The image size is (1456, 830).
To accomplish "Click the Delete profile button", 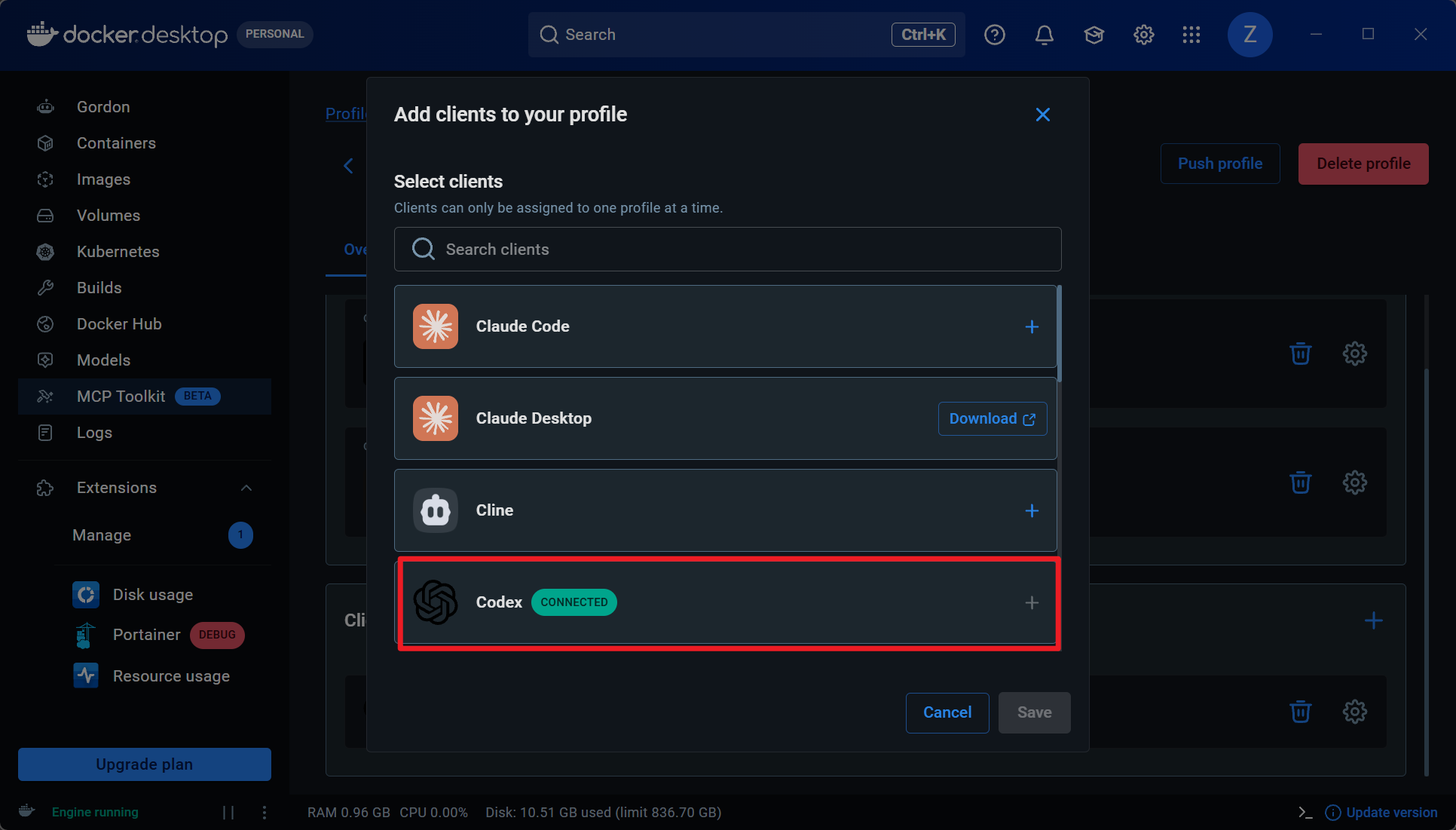I will click(1363, 164).
